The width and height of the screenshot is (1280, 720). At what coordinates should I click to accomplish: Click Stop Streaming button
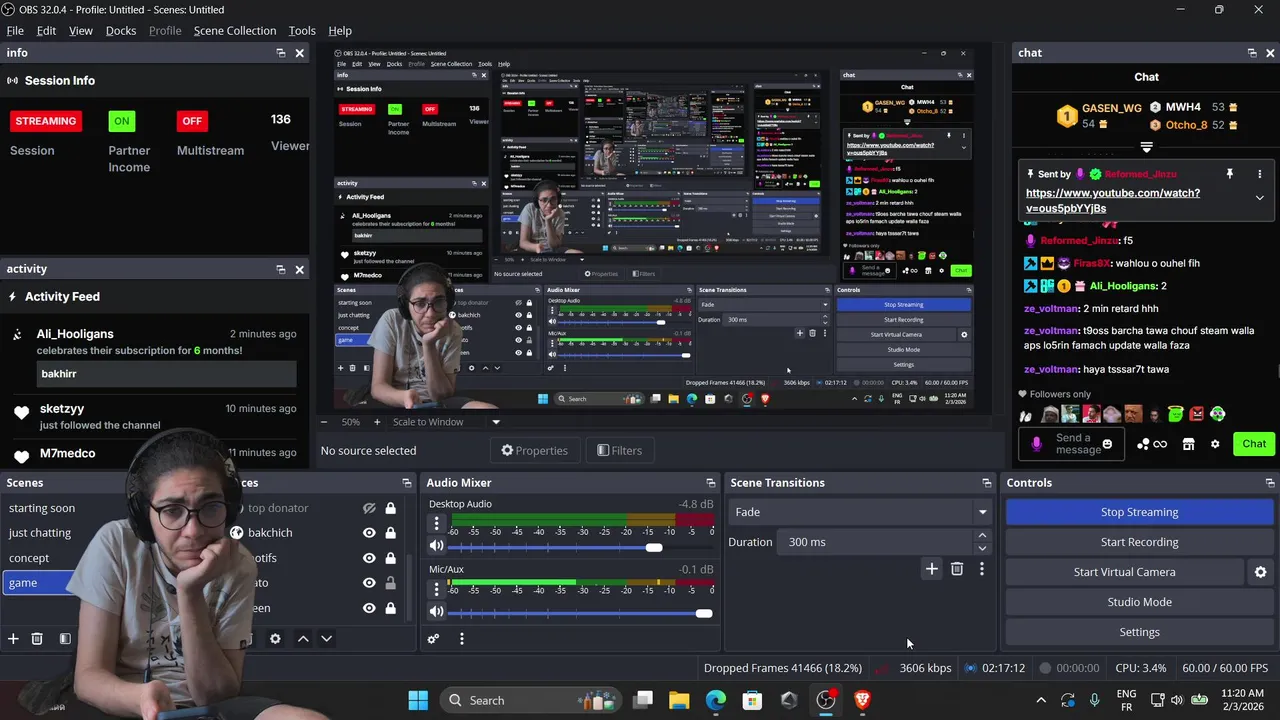(1139, 512)
